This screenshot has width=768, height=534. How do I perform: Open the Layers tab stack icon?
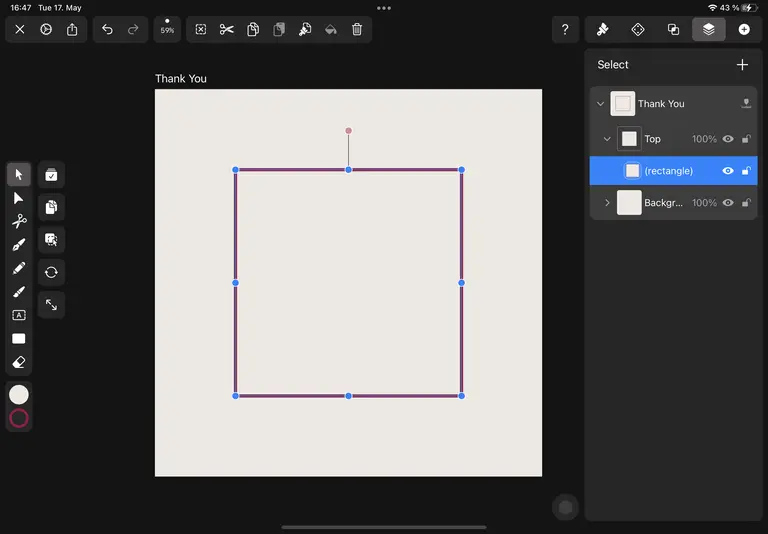(709, 29)
